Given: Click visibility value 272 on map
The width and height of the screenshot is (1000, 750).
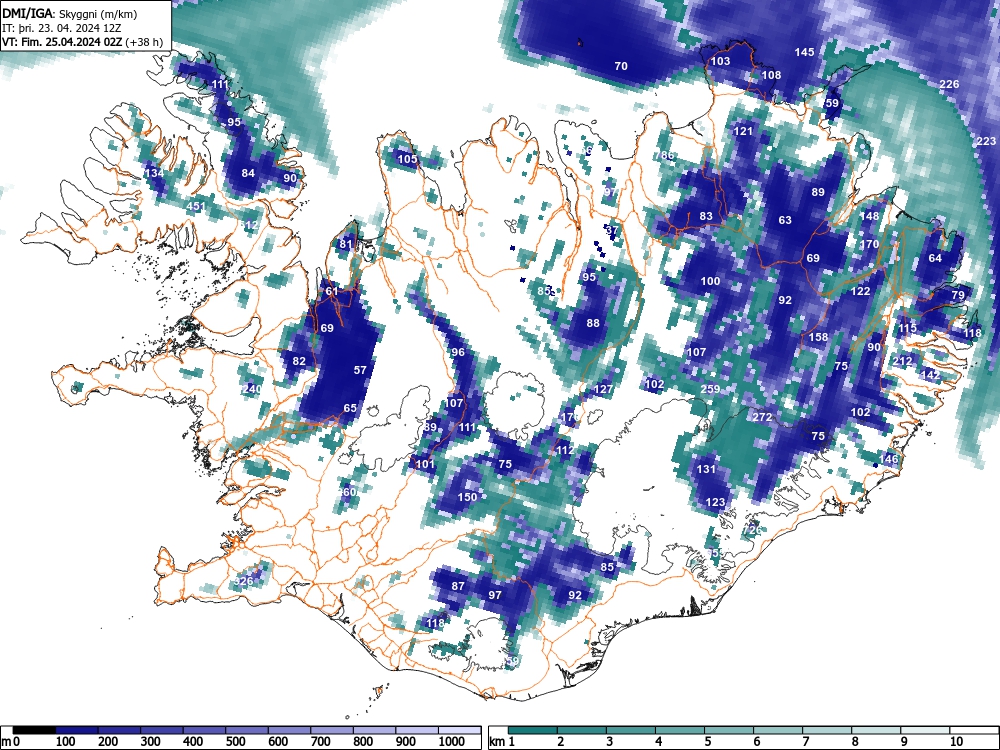Looking at the screenshot, I should click(762, 417).
